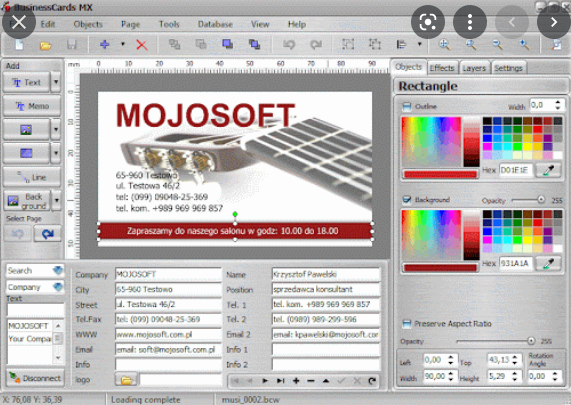571x405 pixels.
Task: Insert an image with the picture button
Action: [x=26, y=129]
